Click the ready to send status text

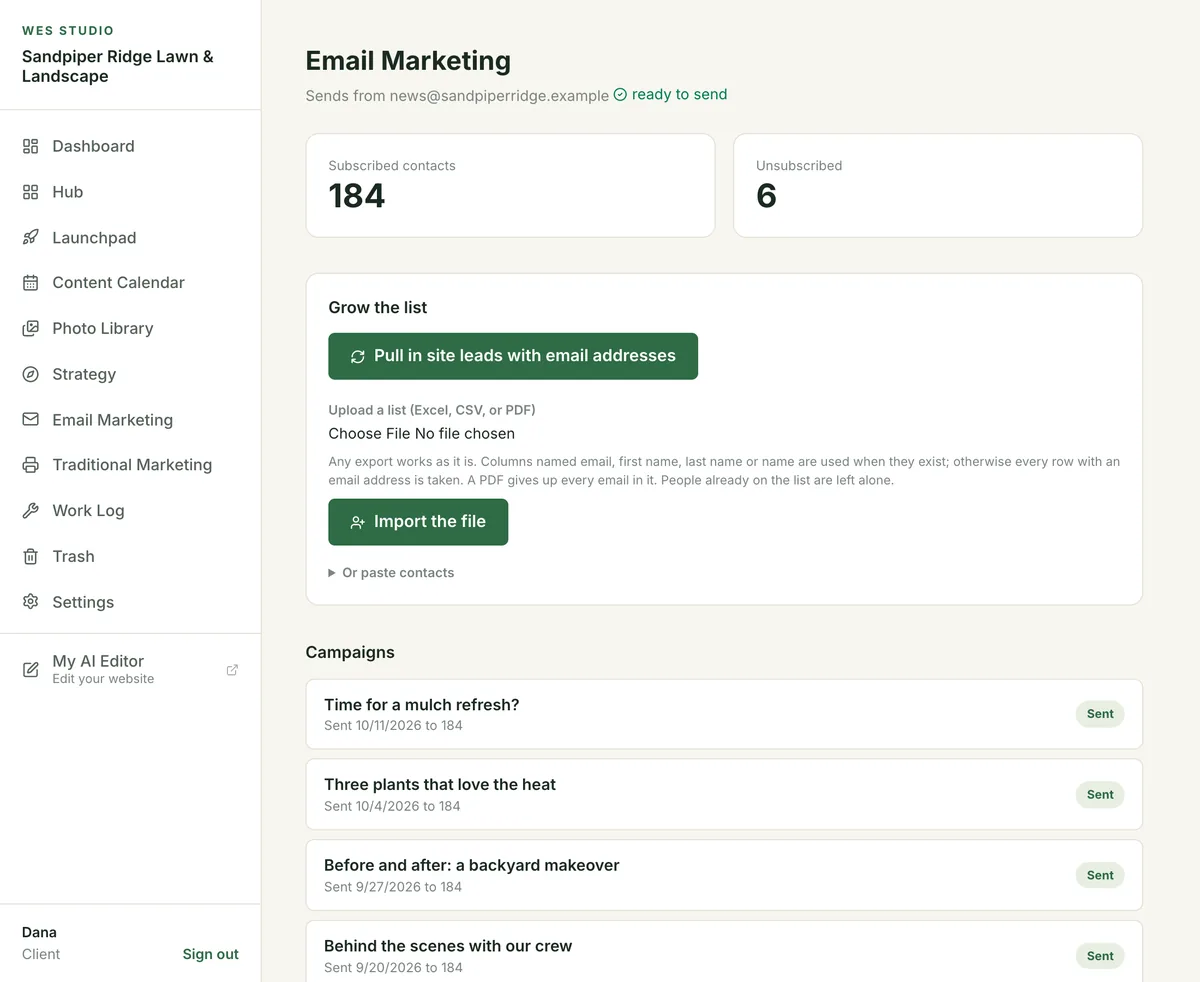[x=679, y=95]
